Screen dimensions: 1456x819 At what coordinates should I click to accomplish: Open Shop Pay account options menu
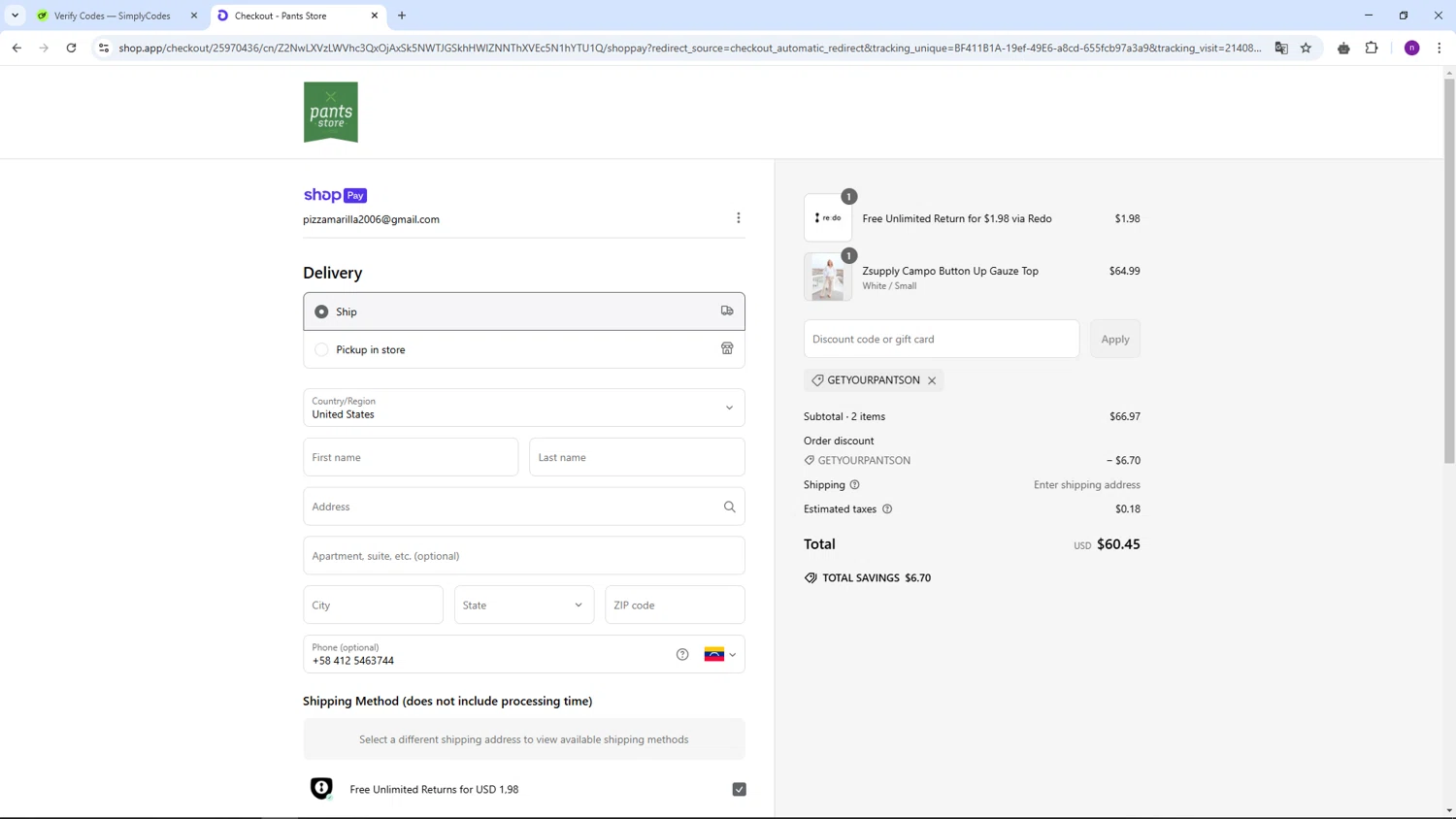point(738,218)
